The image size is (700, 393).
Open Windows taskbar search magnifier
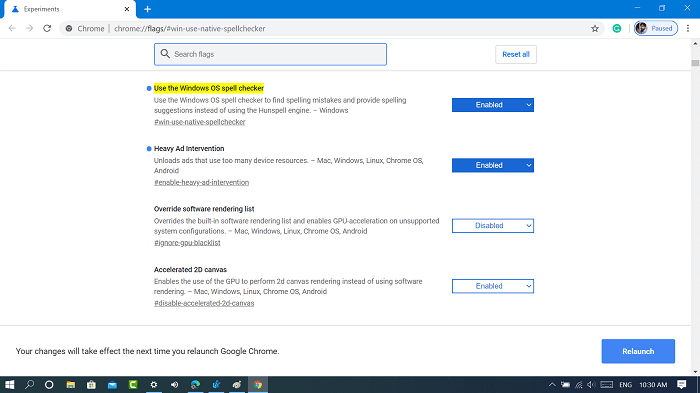coord(29,385)
